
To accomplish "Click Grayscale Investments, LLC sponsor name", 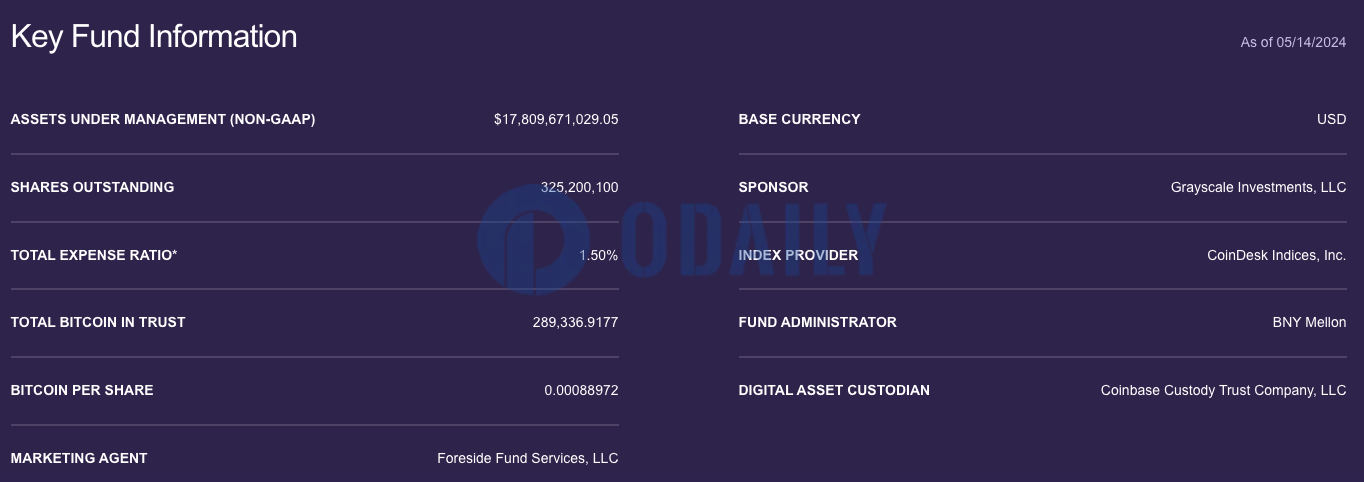I will 1259,187.
